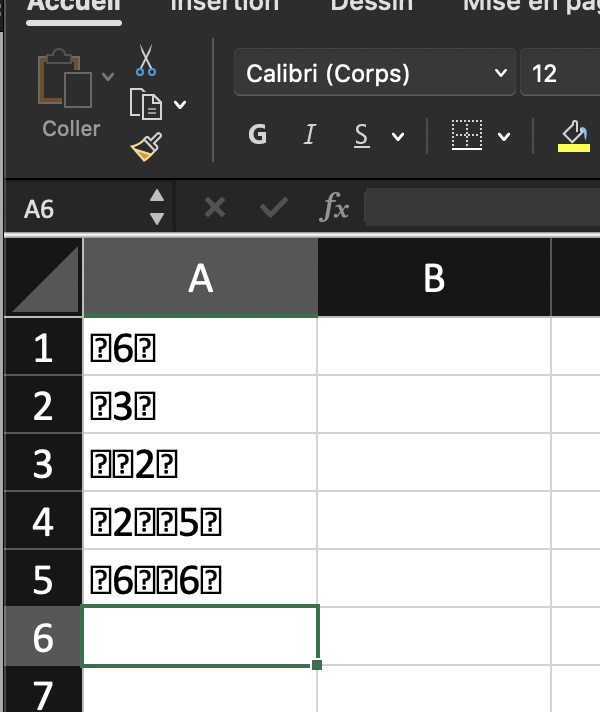The image size is (600, 712).
Task: Expand the borders dropdown arrow
Action: point(504,136)
